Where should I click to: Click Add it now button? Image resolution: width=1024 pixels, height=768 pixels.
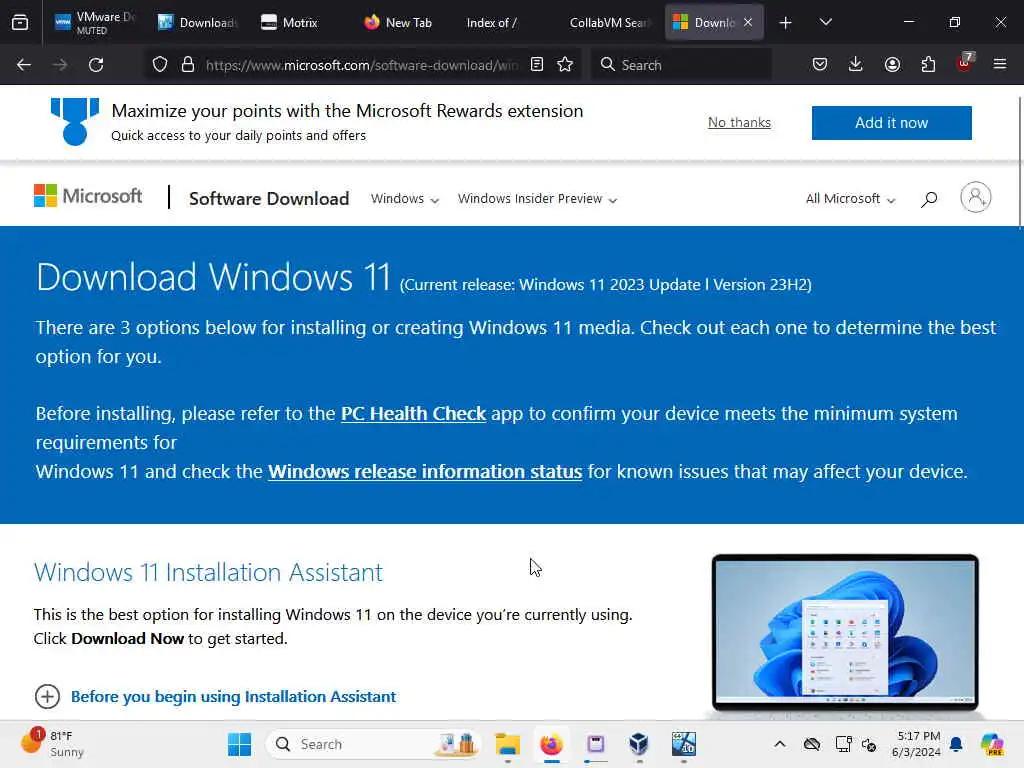point(891,123)
